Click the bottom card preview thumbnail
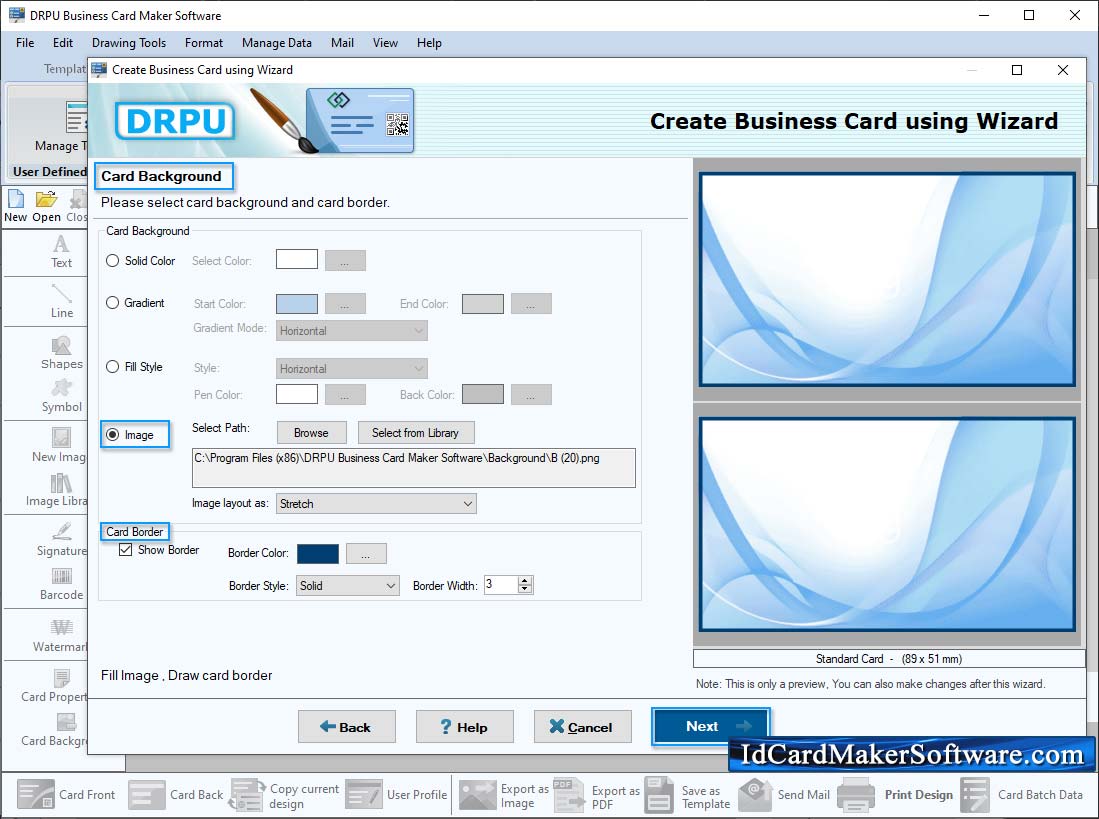Screen dimensions: 1099x819 [887, 525]
